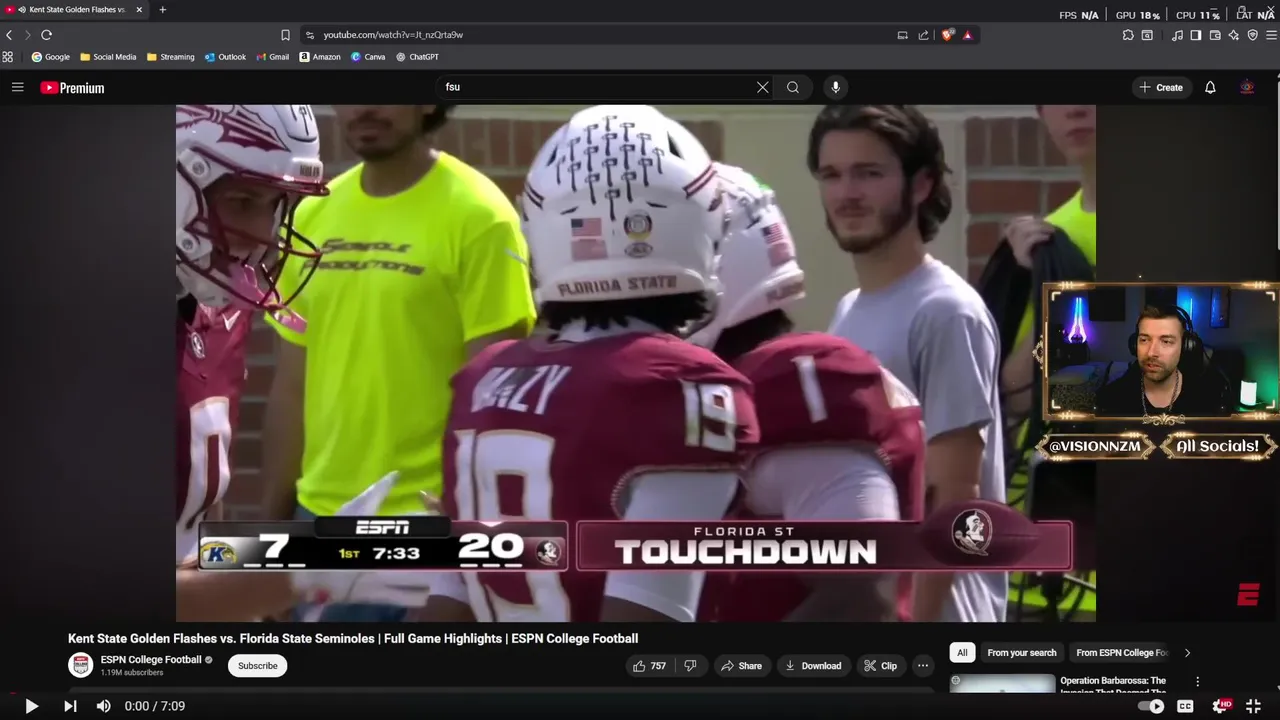1280x720 pixels.
Task: Mute the video volume speaker
Action: (103, 706)
